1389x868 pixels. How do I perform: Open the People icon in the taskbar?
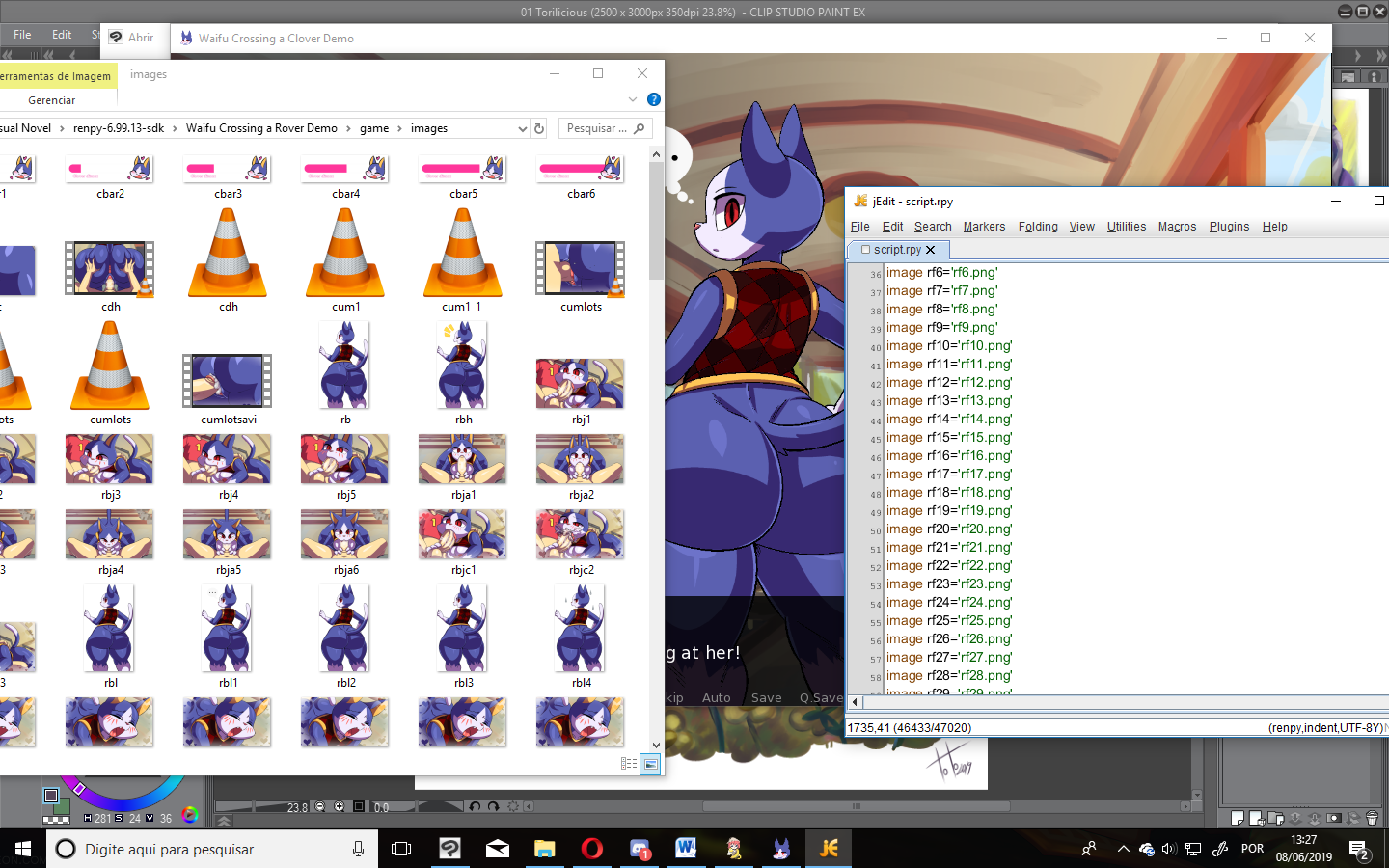click(x=1089, y=849)
